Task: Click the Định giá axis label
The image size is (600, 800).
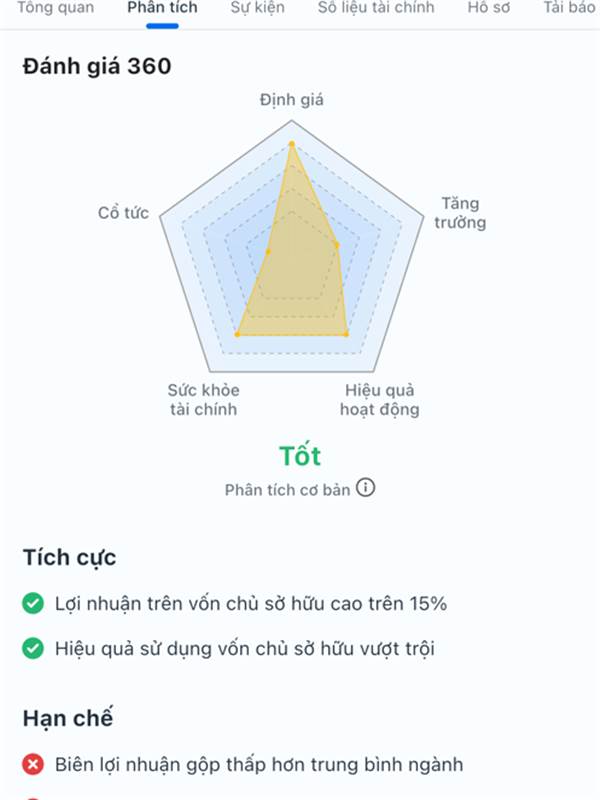Action: [292, 99]
